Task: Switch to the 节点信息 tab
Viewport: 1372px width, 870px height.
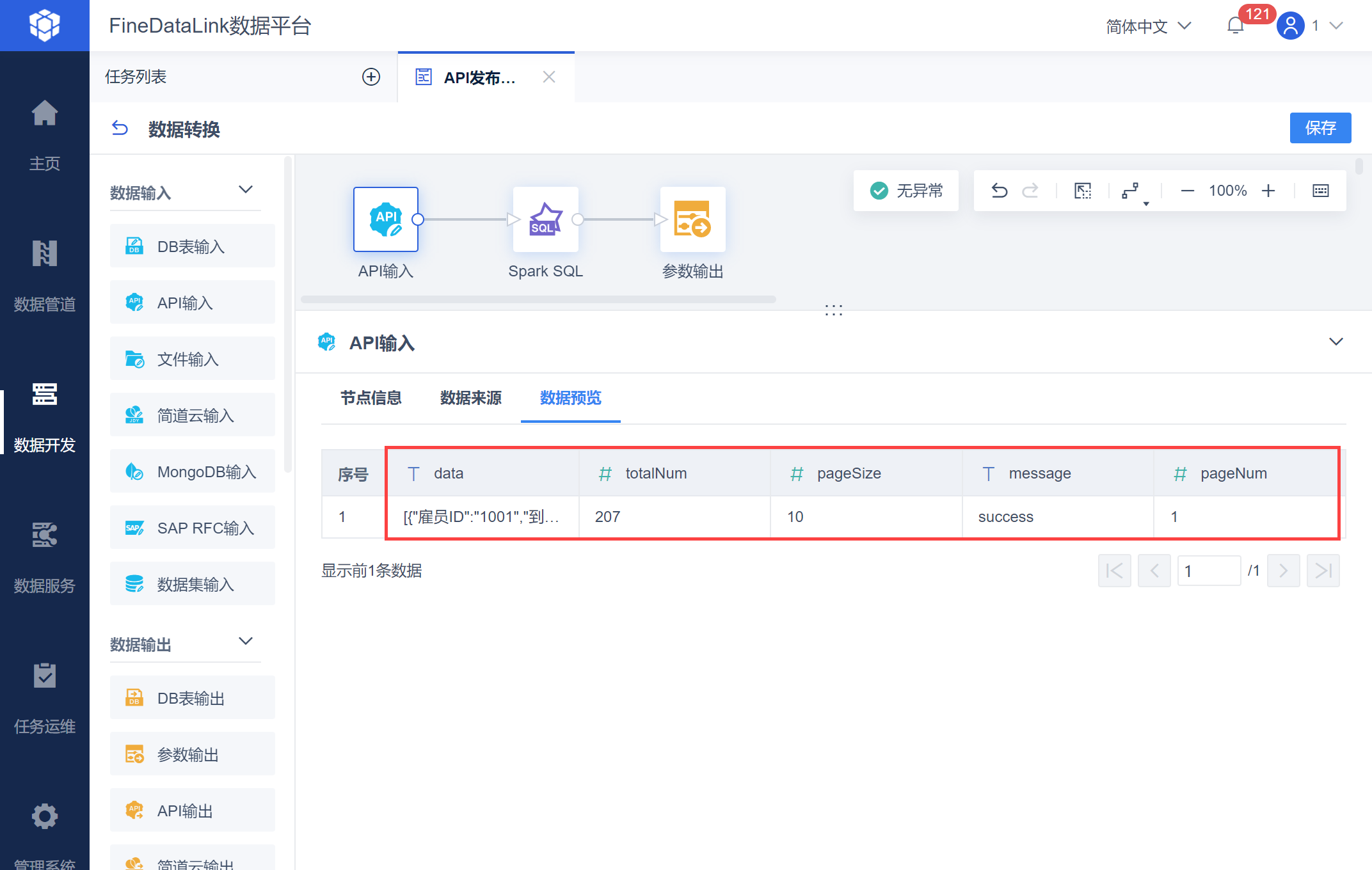Action: click(x=371, y=398)
